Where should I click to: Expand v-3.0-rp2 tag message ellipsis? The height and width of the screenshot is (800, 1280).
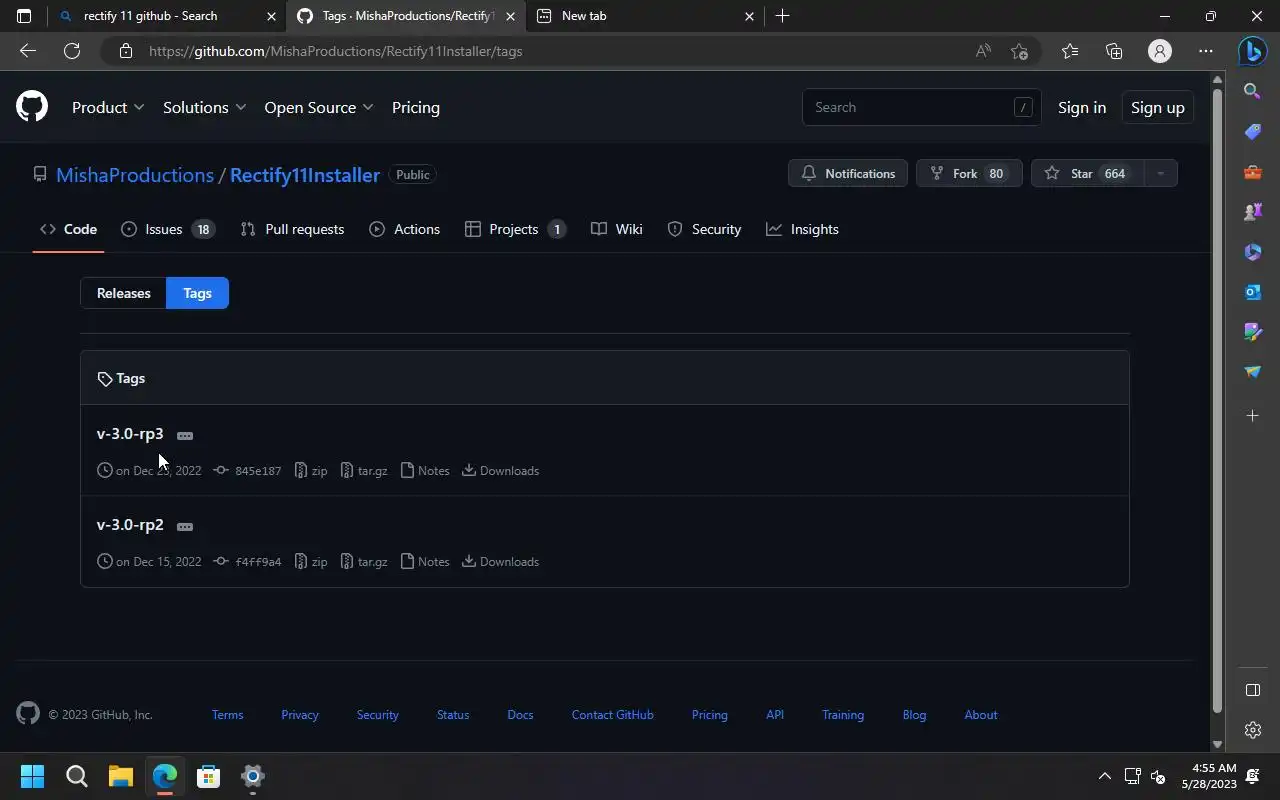point(185,526)
